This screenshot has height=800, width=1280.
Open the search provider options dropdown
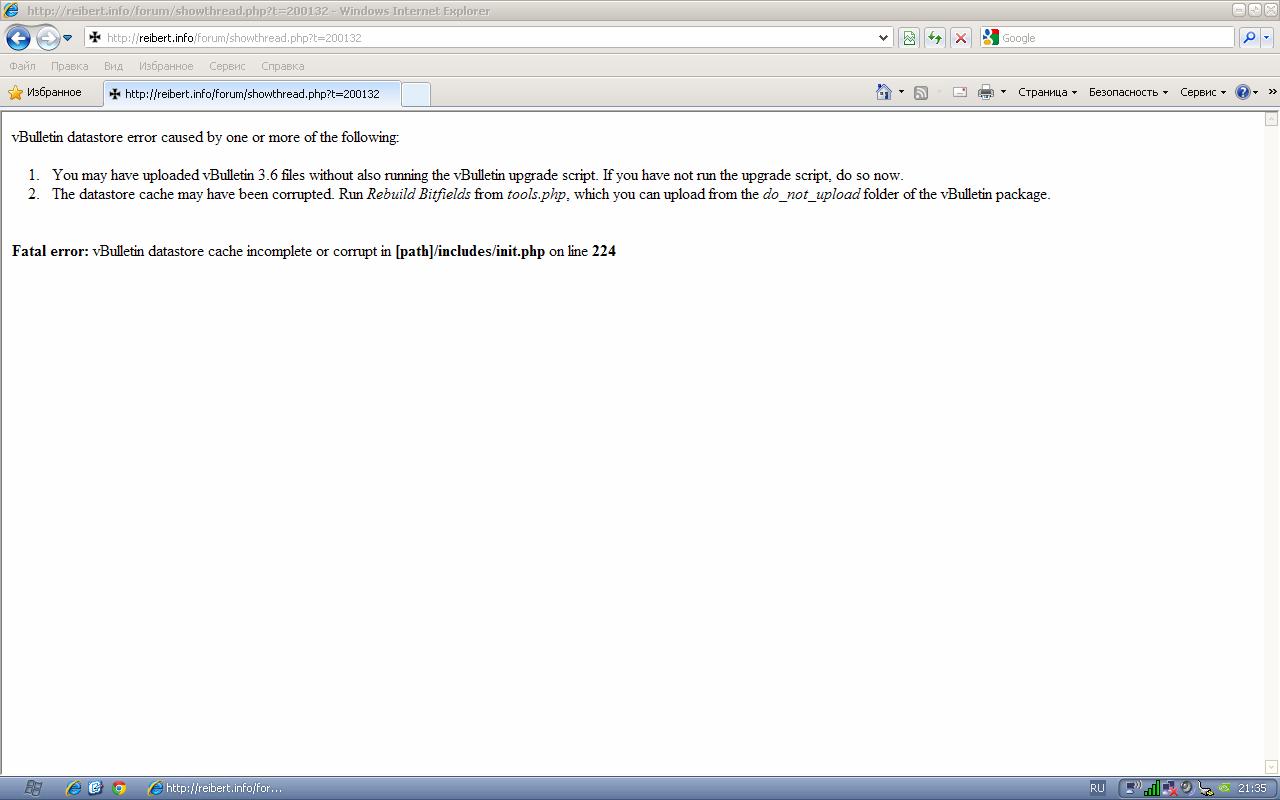pos(1266,38)
